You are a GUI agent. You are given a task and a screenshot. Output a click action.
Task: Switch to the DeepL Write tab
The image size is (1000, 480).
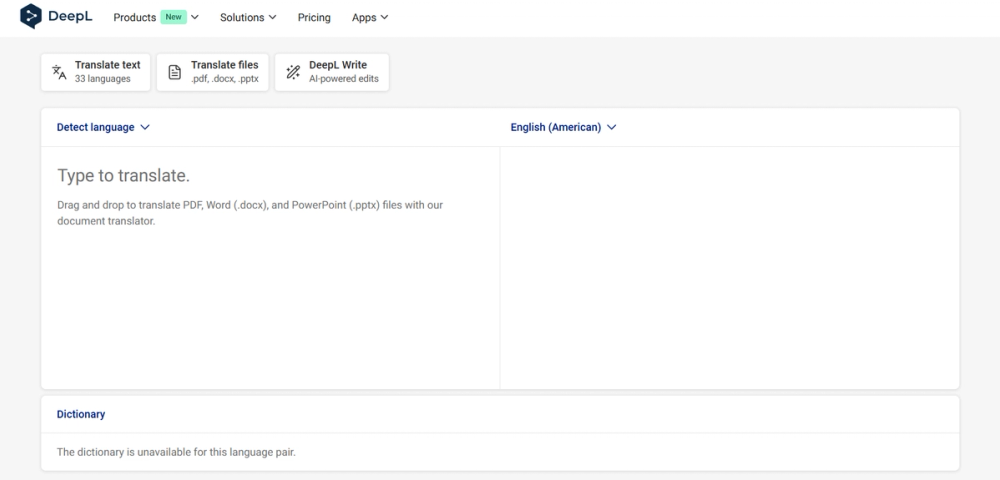(332, 72)
